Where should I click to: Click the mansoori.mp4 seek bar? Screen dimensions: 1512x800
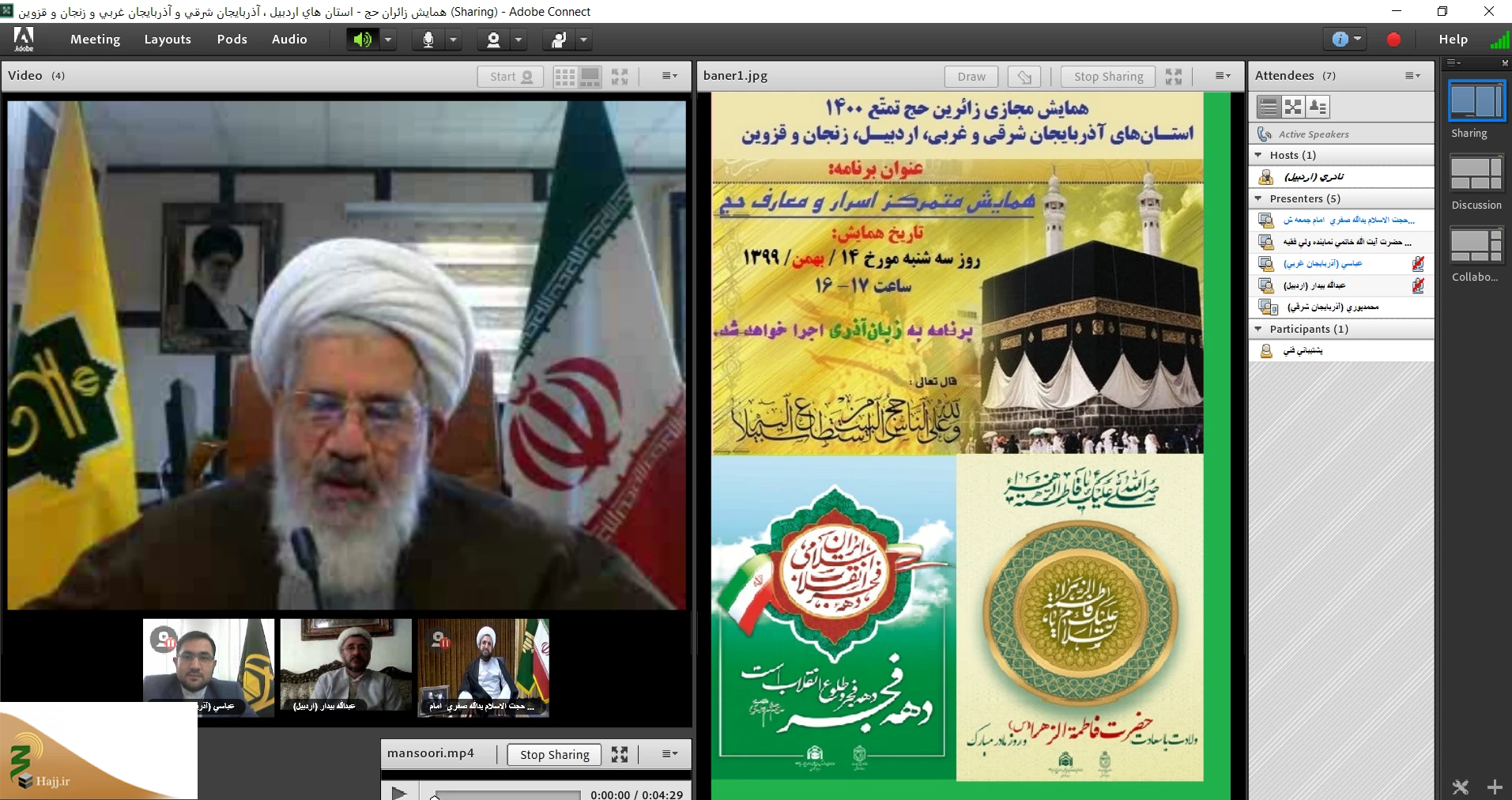pyautogui.click(x=507, y=795)
